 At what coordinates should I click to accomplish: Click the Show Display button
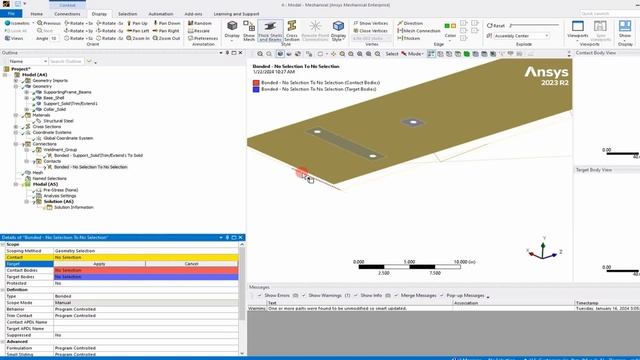coord(625,31)
